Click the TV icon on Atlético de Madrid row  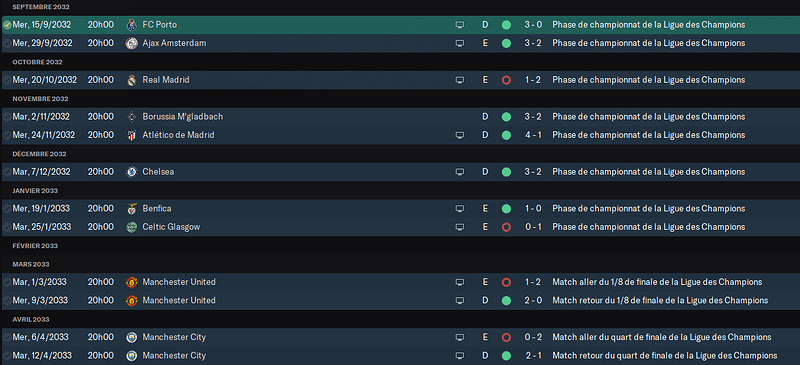[460, 135]
